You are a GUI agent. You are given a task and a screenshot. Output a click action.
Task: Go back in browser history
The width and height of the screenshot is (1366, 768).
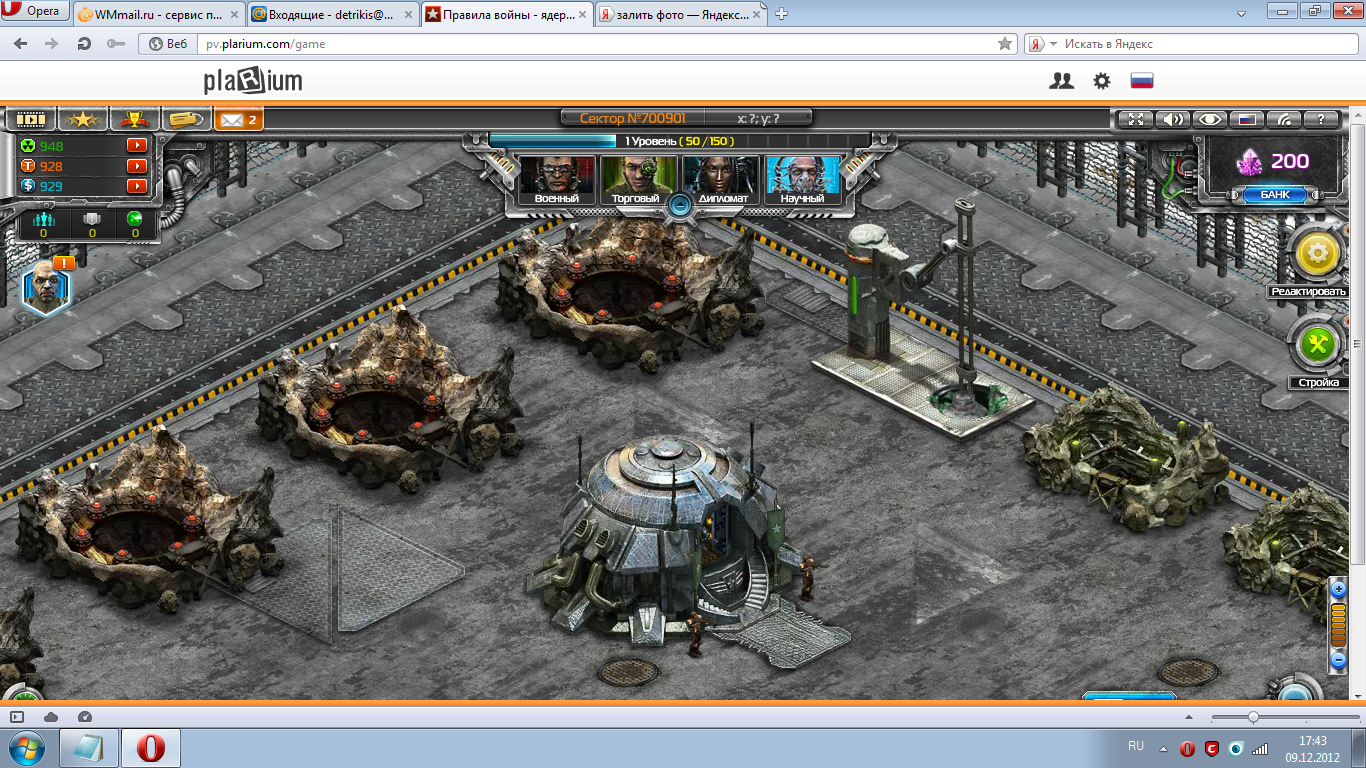pos(21,44)
